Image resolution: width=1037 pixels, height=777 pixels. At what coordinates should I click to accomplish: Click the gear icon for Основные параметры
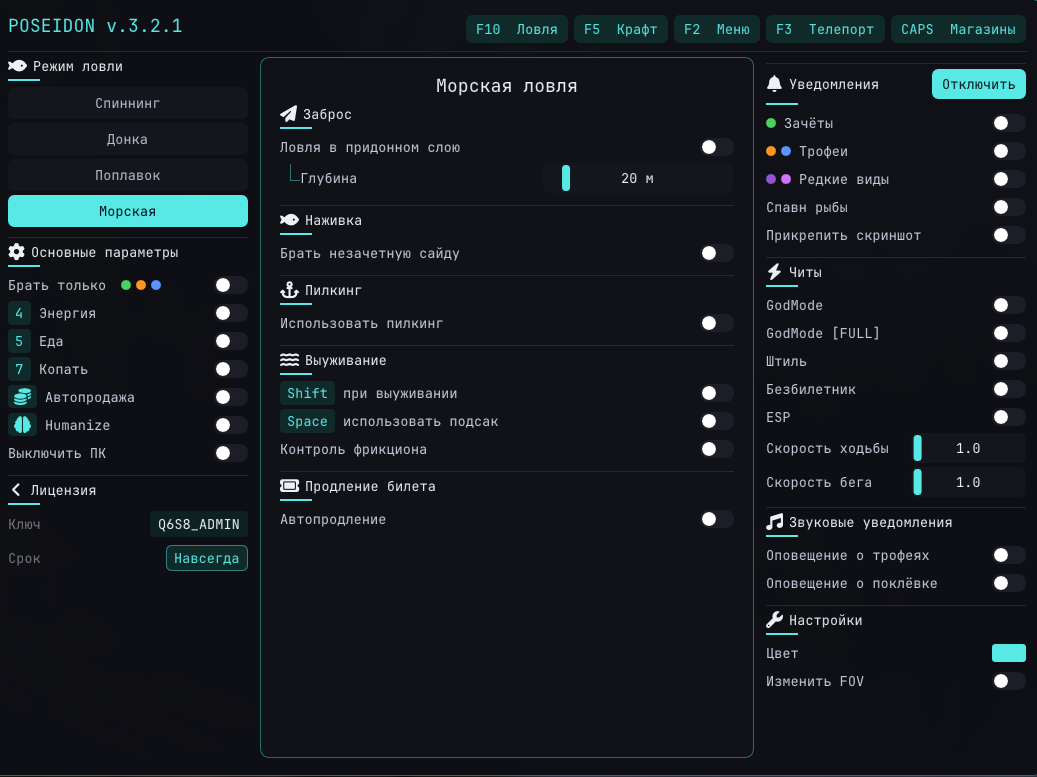[17, 252]
